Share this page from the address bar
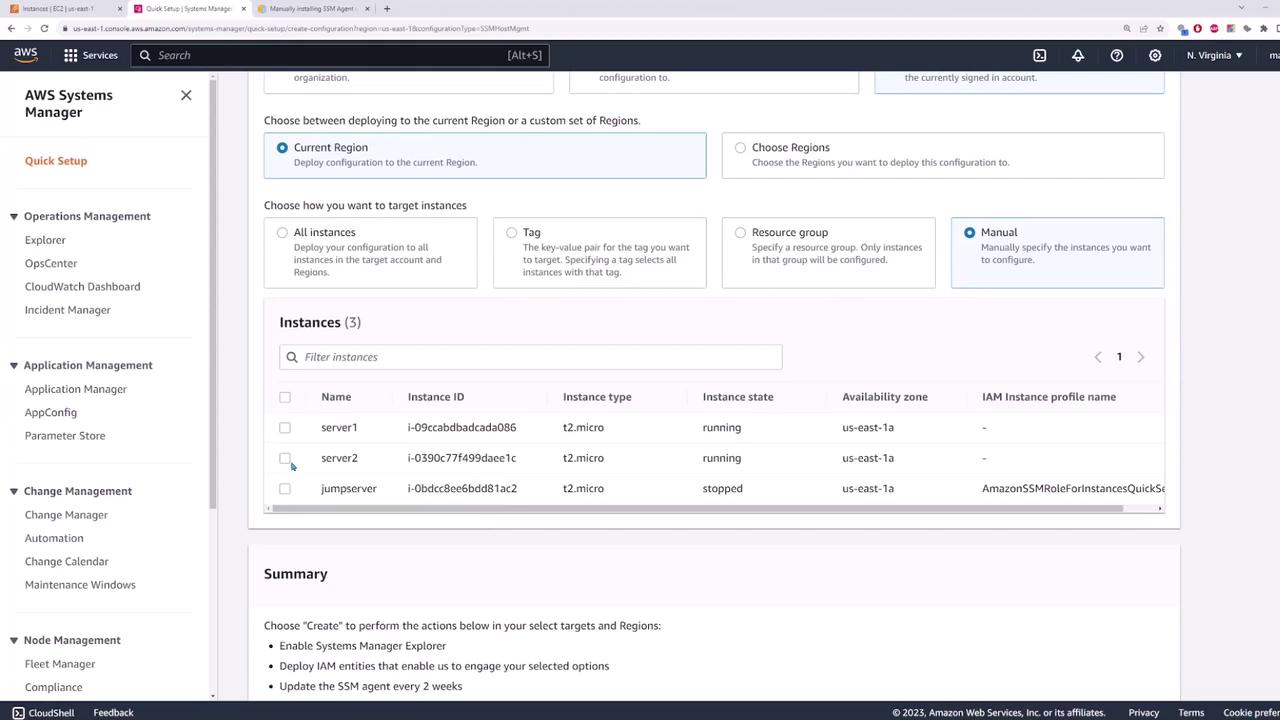 coord(1143,28)
